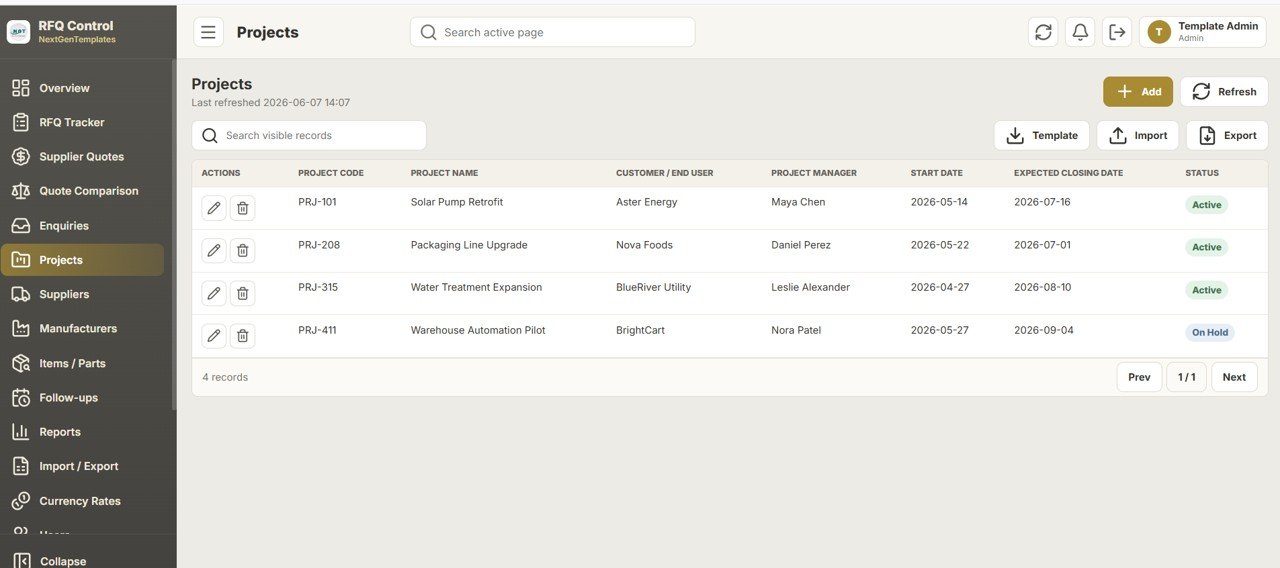The height and width of the screenshot is (568, 1280).
Task: Click the Expected Closing Date header
Action: coord(1068,173)
